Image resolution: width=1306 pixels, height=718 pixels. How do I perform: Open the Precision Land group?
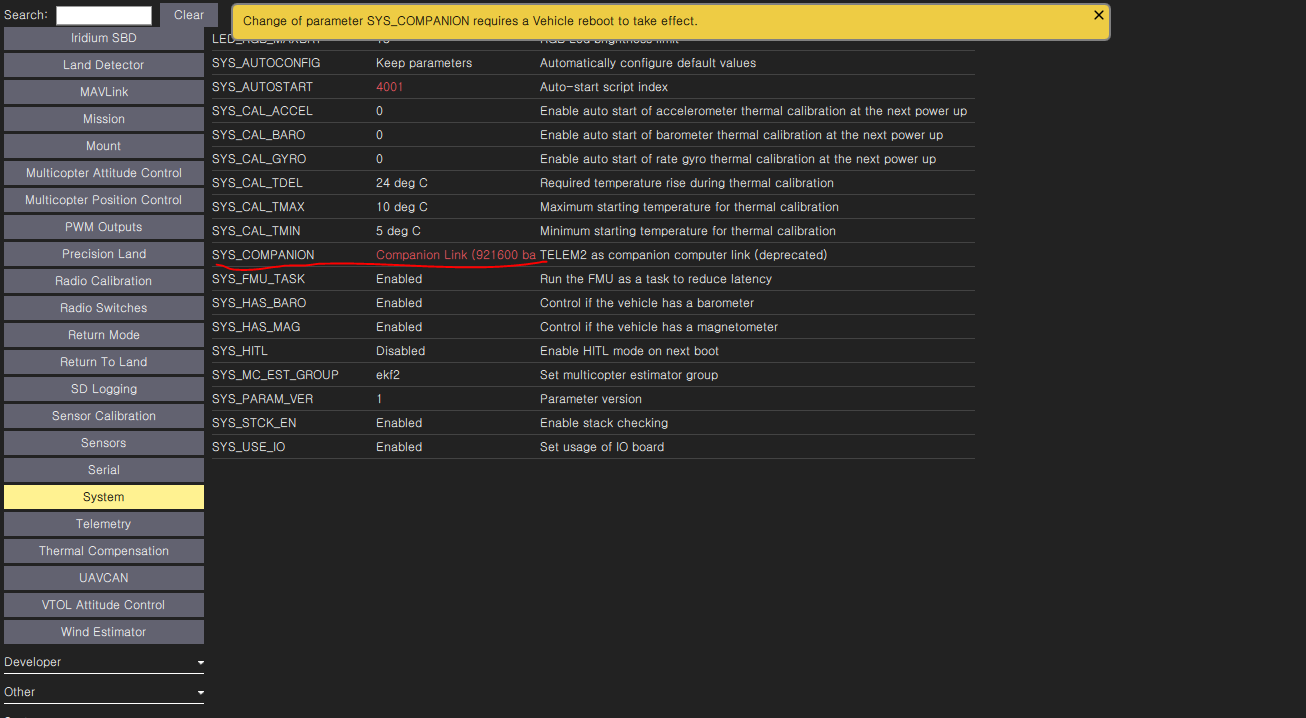tap(103, 253)
